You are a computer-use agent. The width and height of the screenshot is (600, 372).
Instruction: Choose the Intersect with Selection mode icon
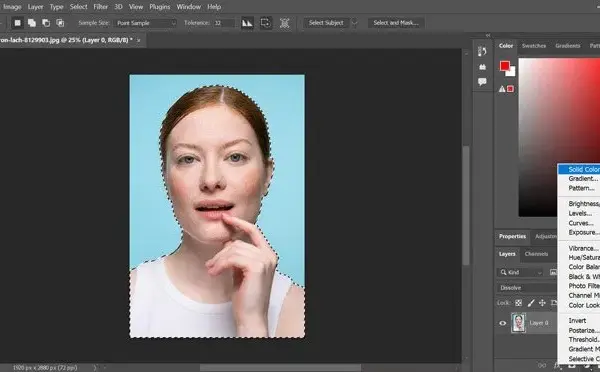[x=60, y=23]
